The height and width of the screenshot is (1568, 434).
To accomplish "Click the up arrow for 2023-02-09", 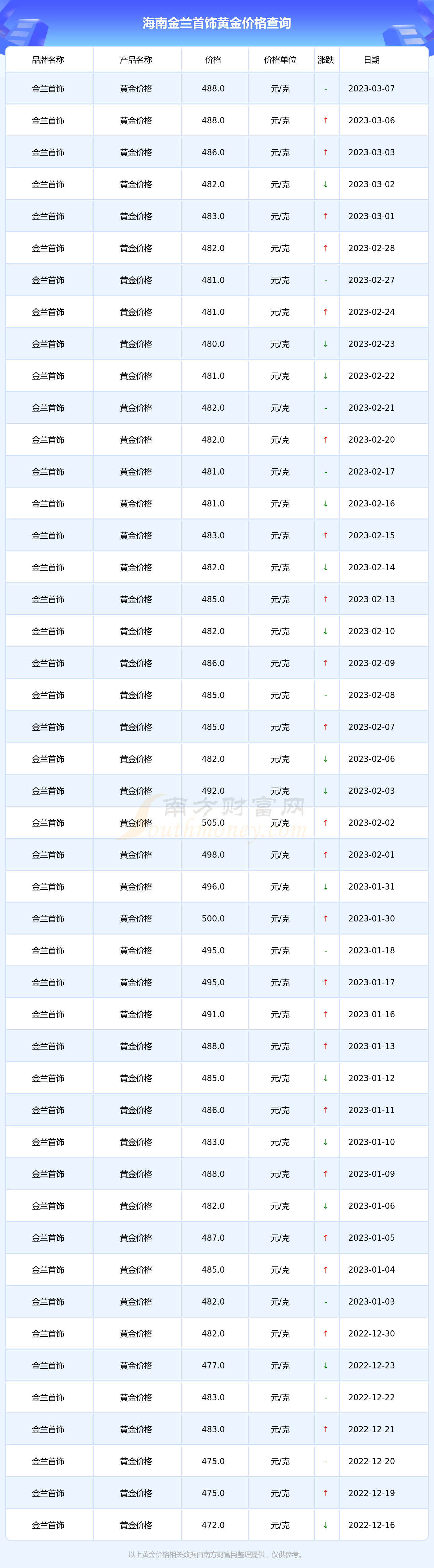I will pyautogui.click(x=325, y=664).
